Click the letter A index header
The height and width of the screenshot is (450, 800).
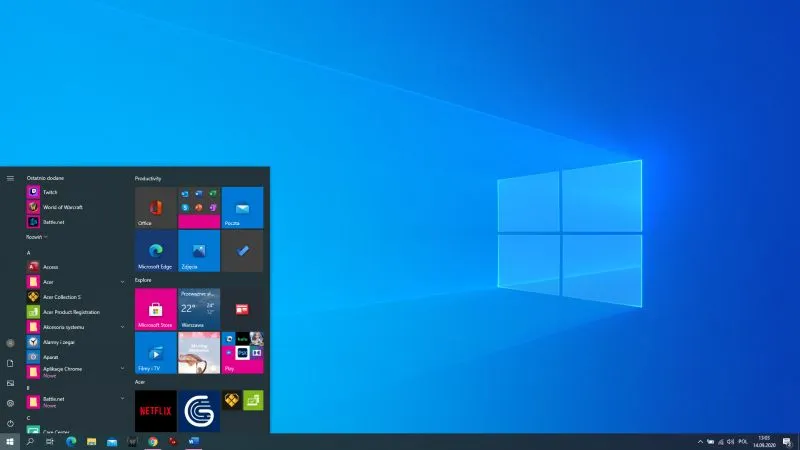click(29, 253)
